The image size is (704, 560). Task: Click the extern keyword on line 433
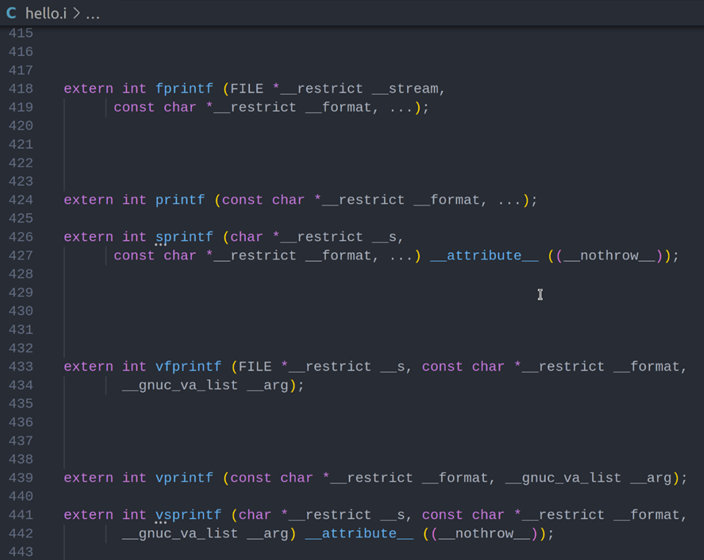coord(88,366)
